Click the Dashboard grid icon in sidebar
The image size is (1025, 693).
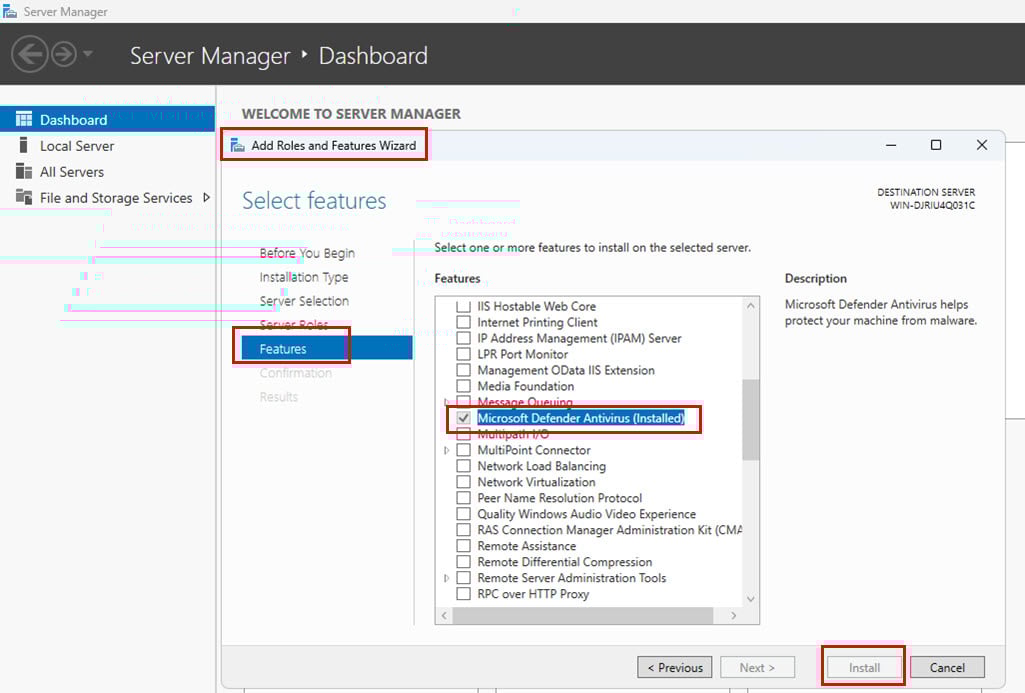(24, 119)
